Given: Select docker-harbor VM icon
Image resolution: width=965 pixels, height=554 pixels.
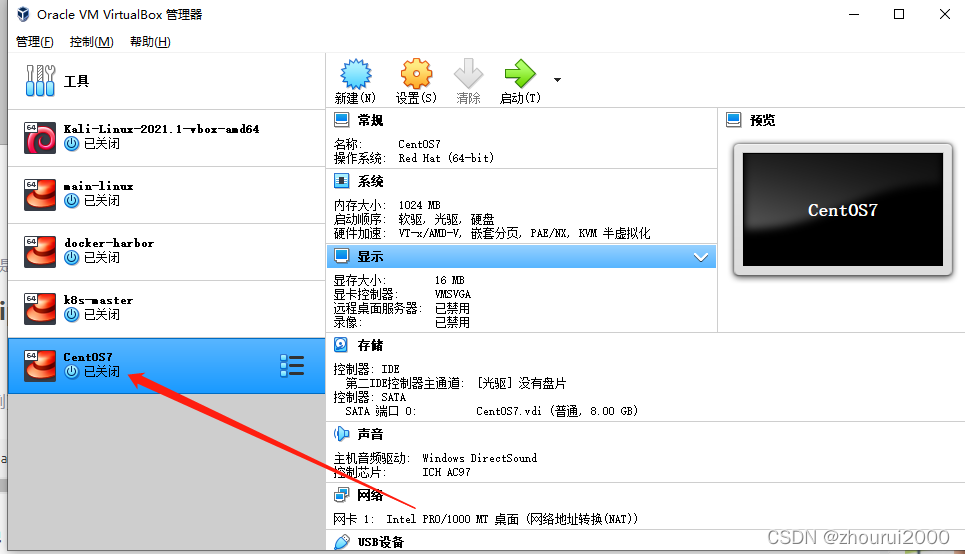Looking at the screenshot, I should coord(40,252).
